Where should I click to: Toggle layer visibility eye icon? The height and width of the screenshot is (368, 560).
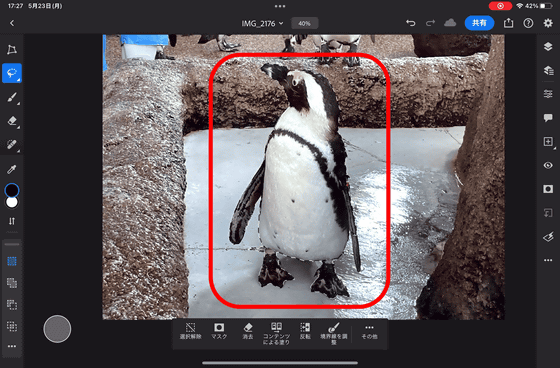548,165
